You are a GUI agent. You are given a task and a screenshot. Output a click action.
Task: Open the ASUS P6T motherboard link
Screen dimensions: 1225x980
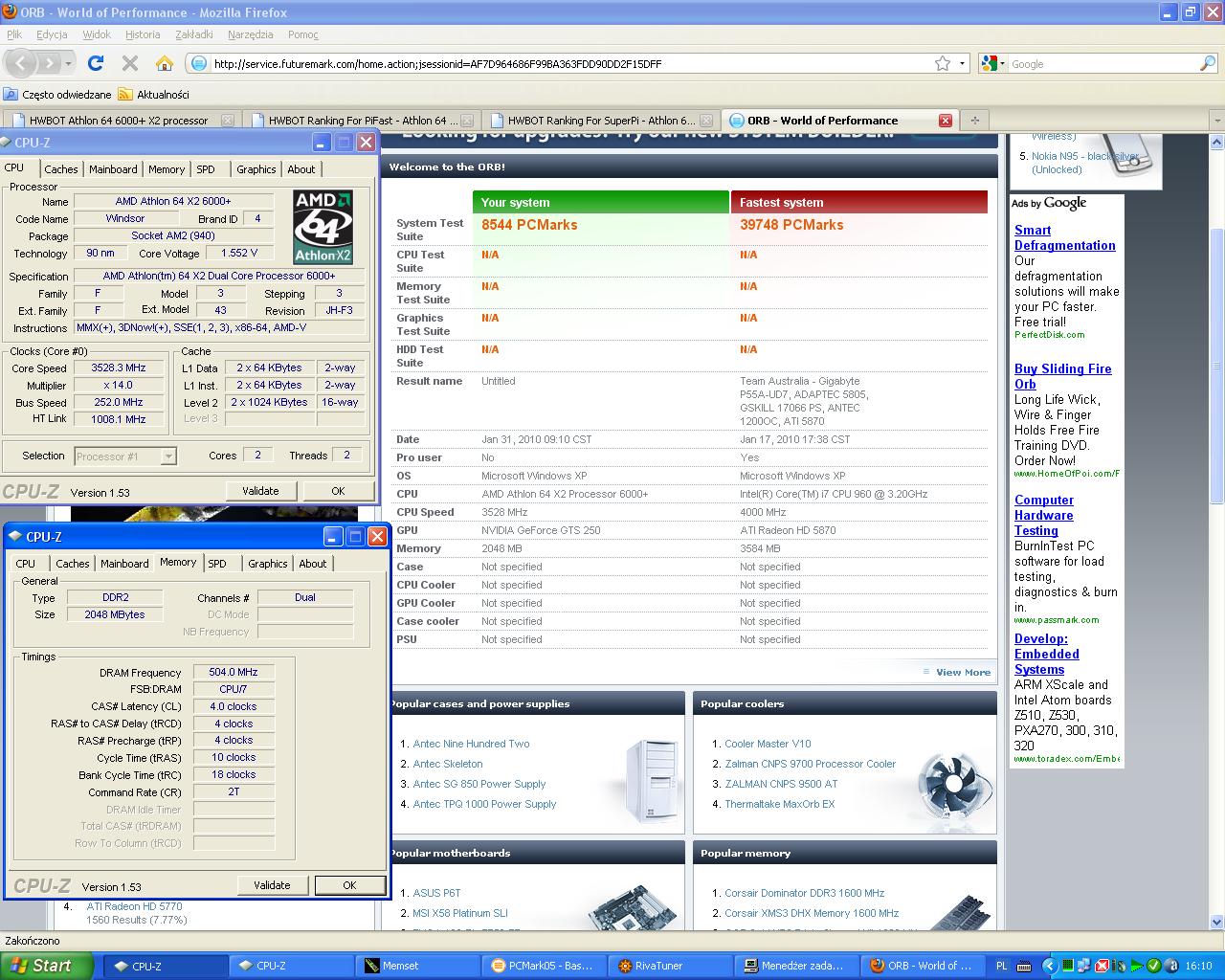pyautogui.click(x=436, y=893)
